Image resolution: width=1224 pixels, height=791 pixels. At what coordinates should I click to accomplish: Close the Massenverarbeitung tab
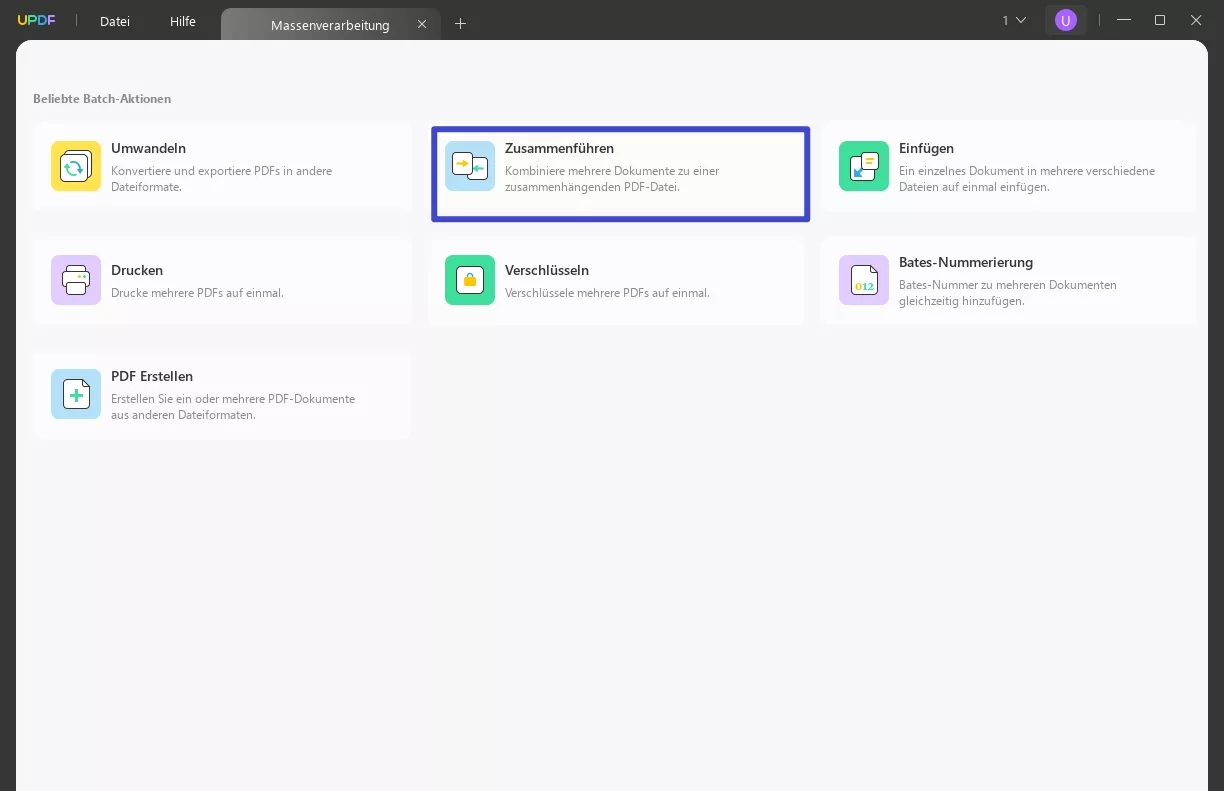[x=422, y=24]
